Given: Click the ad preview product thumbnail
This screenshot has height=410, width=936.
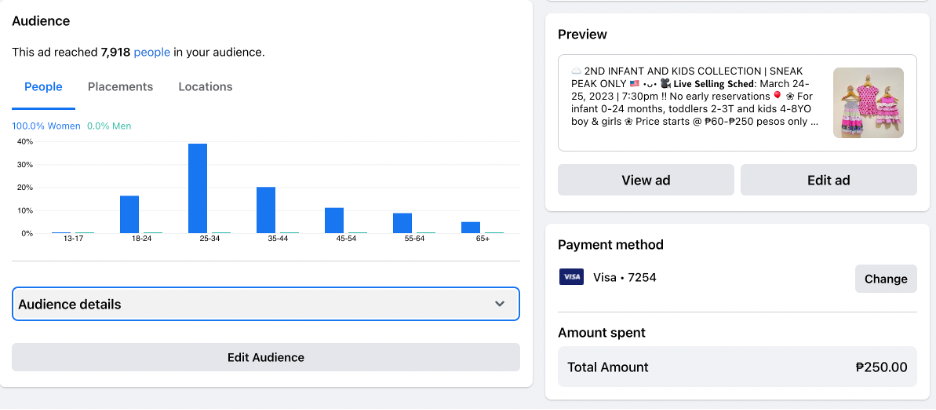Looking at the screenshot, I should 868,102.
